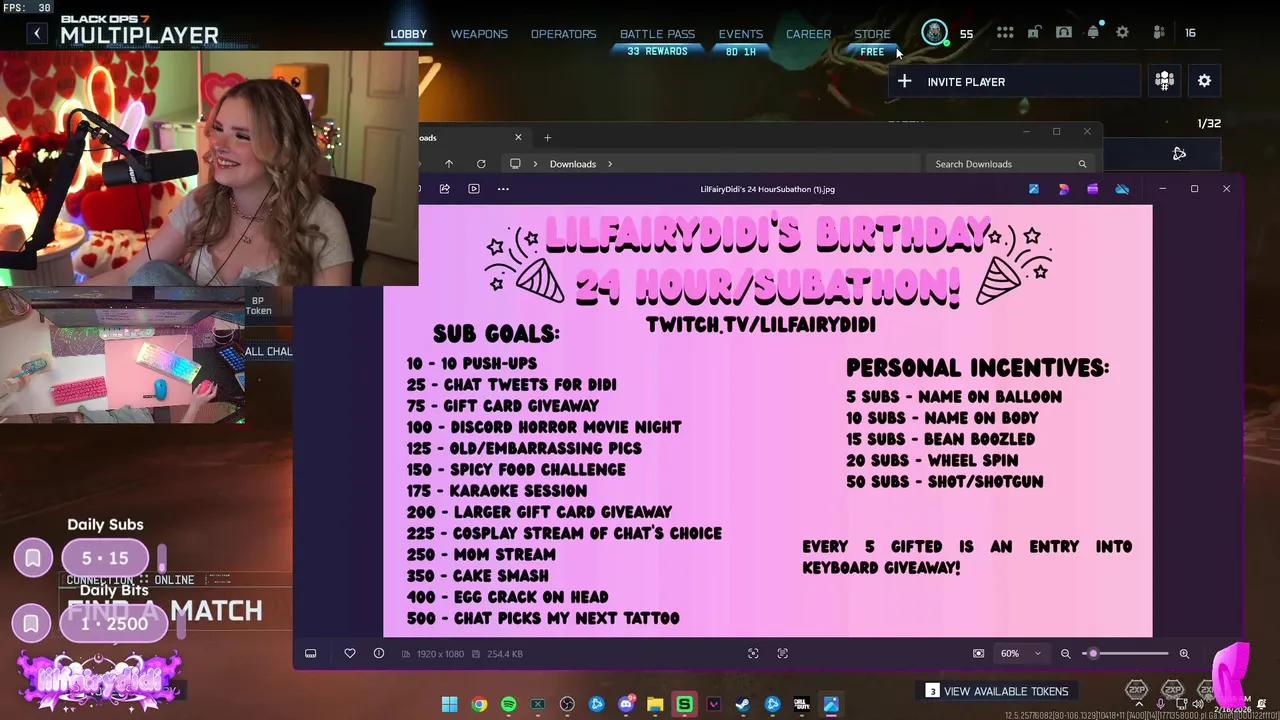Expand chevron after Downloads in address bar
Screen dimensions: 1280x720
[609, 164]
